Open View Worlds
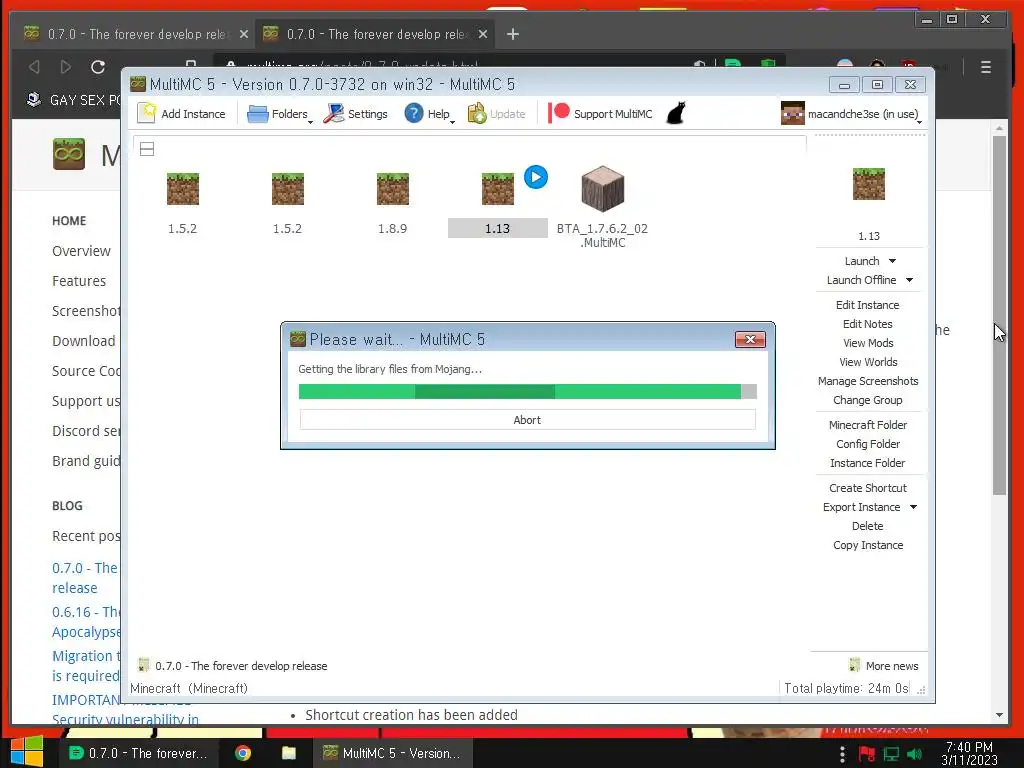Screen dimensions: 1024x768 867,362
